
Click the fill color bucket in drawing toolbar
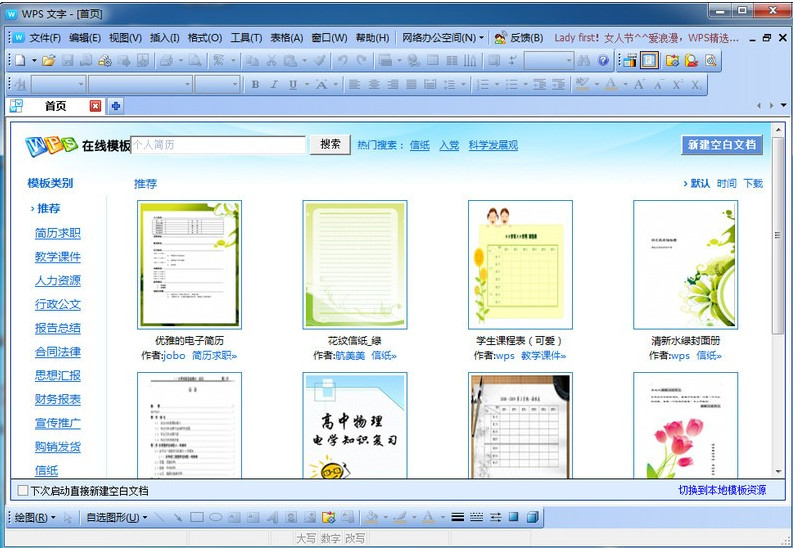[371, 517]
